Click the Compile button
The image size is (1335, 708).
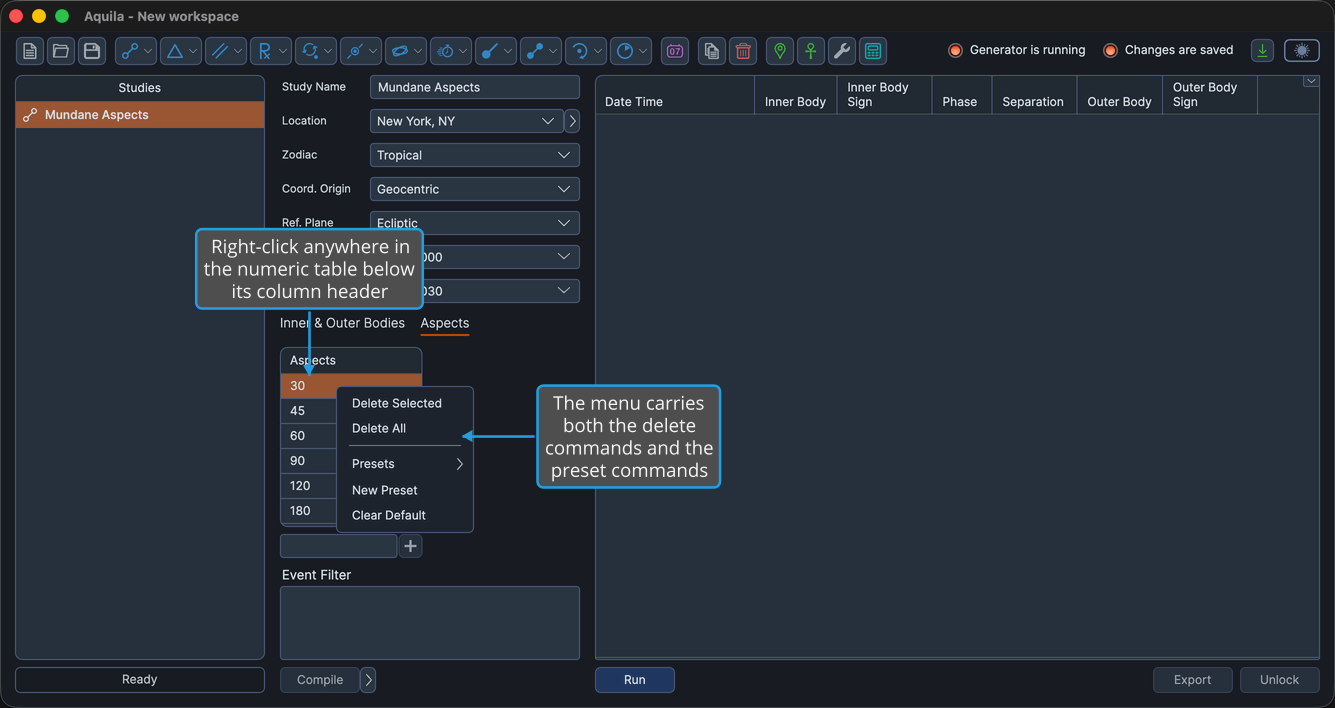coord(320,680)
